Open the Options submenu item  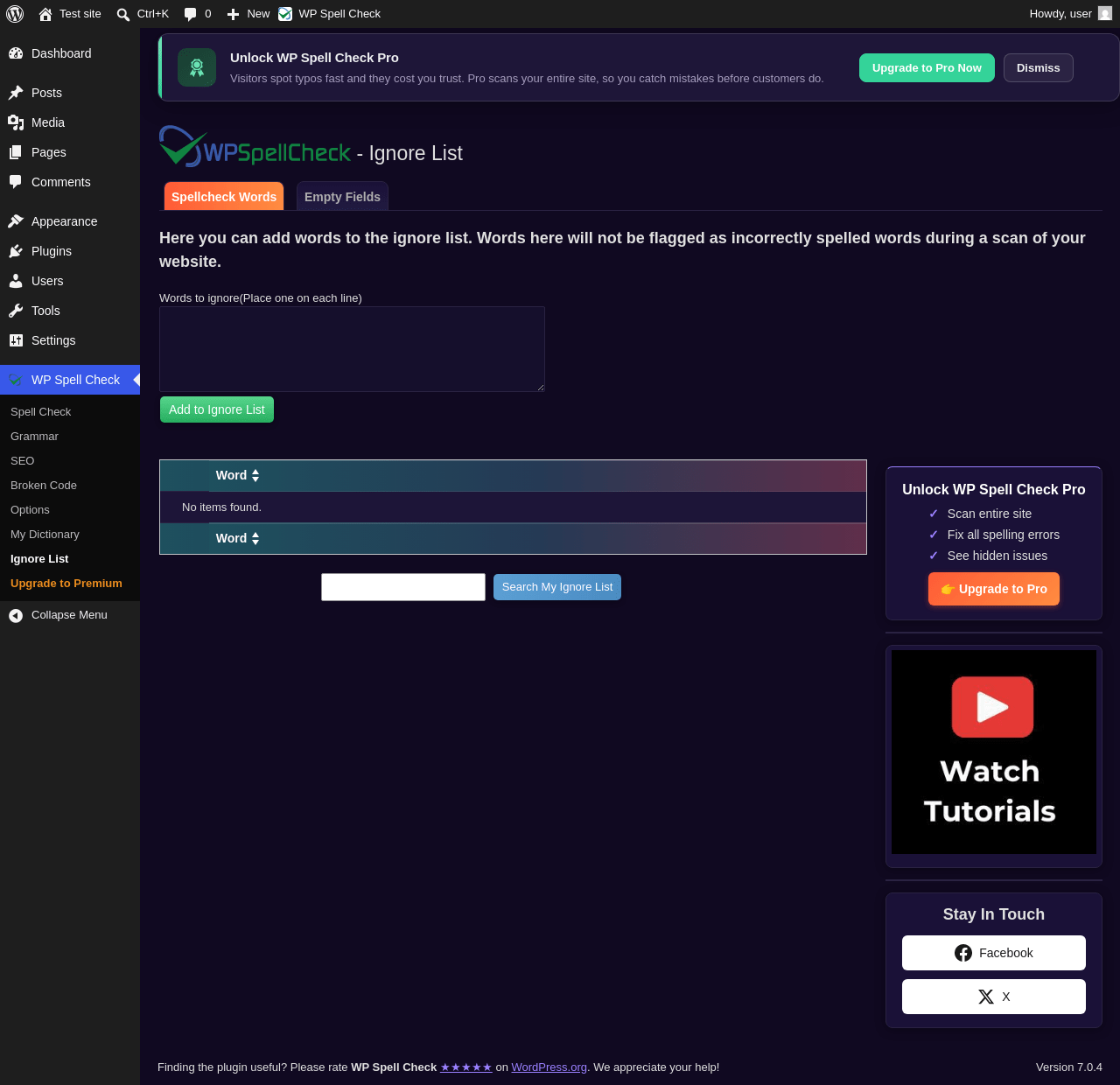tap(31, 510)
